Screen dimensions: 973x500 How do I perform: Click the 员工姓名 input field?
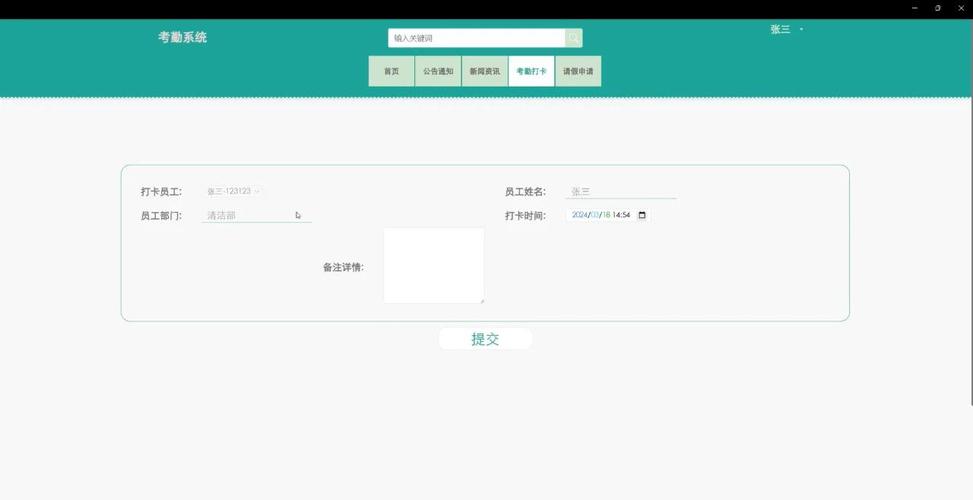[x=621, y=192]
